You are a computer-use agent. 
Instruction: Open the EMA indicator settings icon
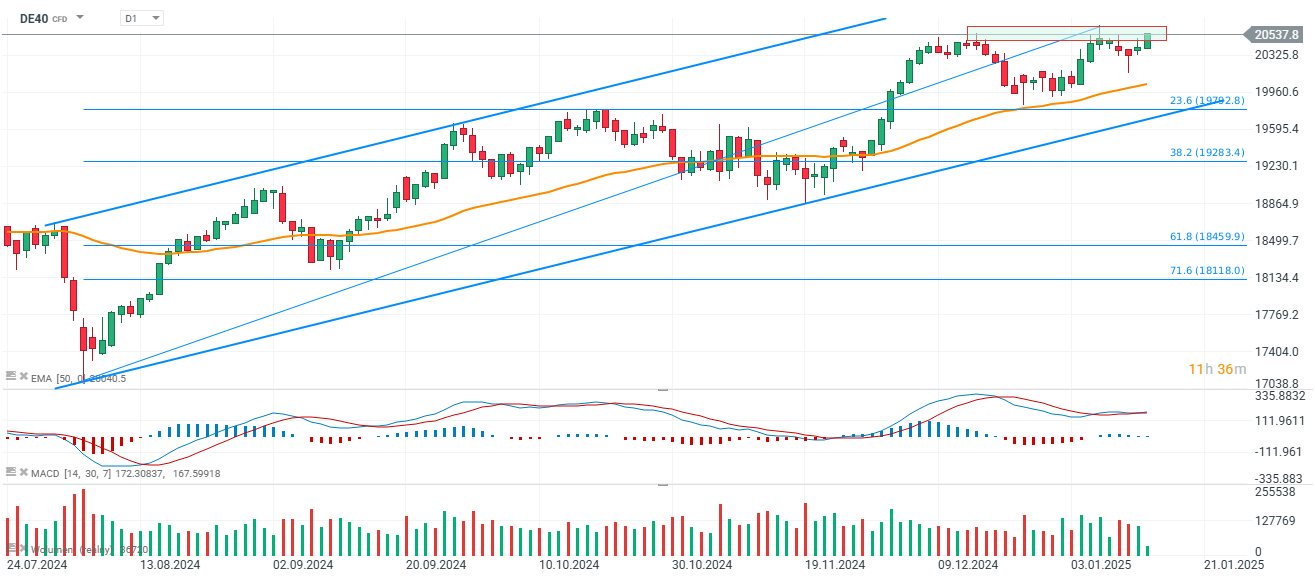tap(11, 376)
